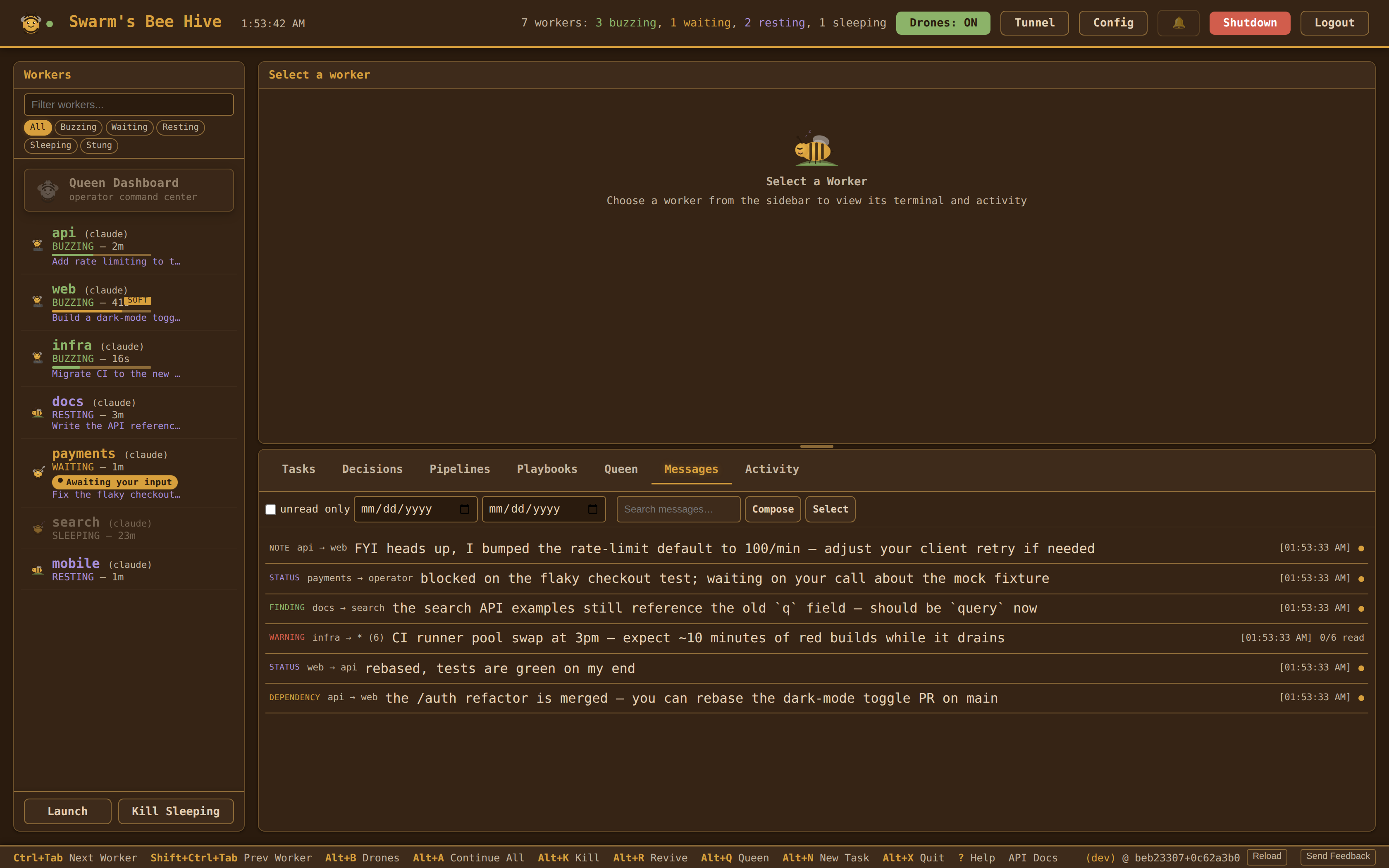
Task: Open the first date filter calendar icon
Action: tap(464, 509)
